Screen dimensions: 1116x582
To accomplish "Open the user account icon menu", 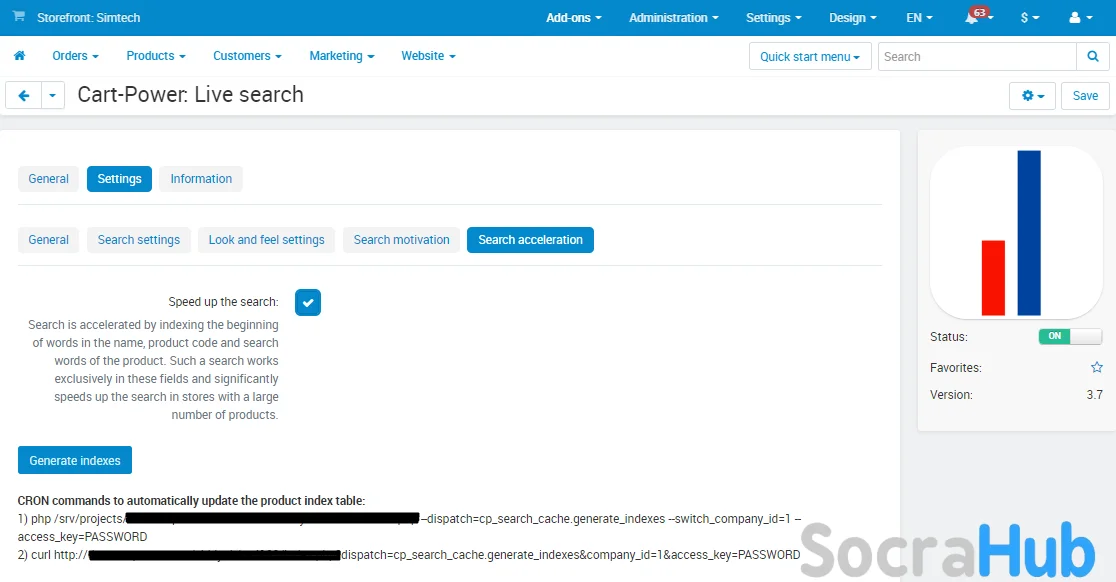I will coord(1080,18).
